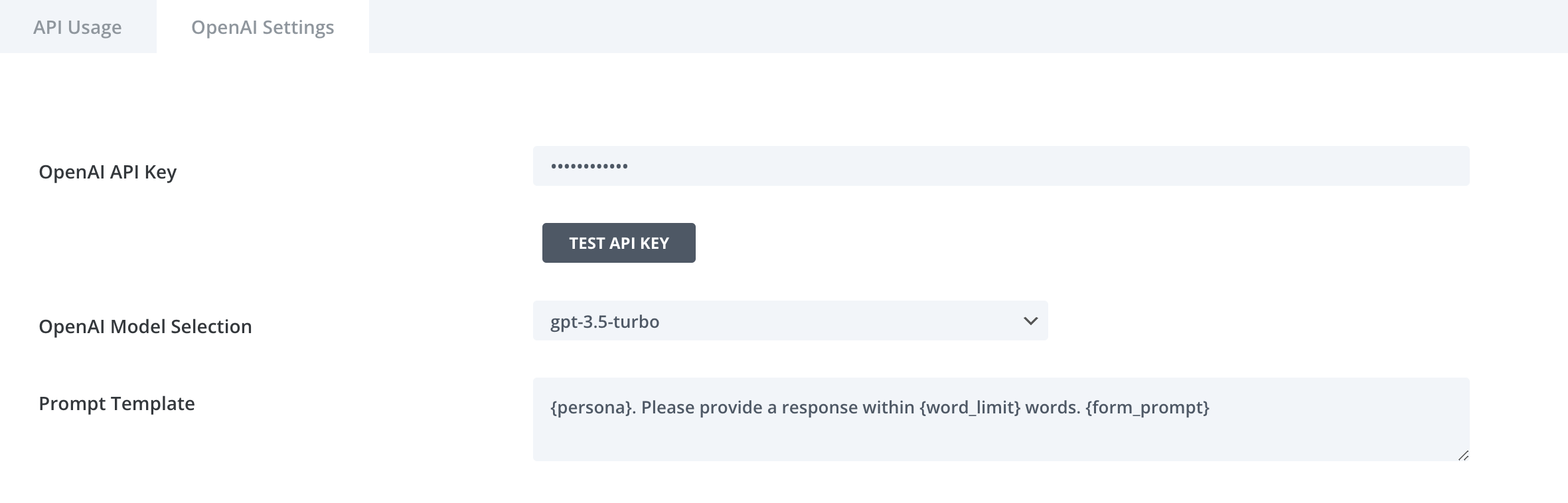Click the OpenAI API Key label
Image resolution: width=1568 pixels, height=503 pixels.
point(107,171)
